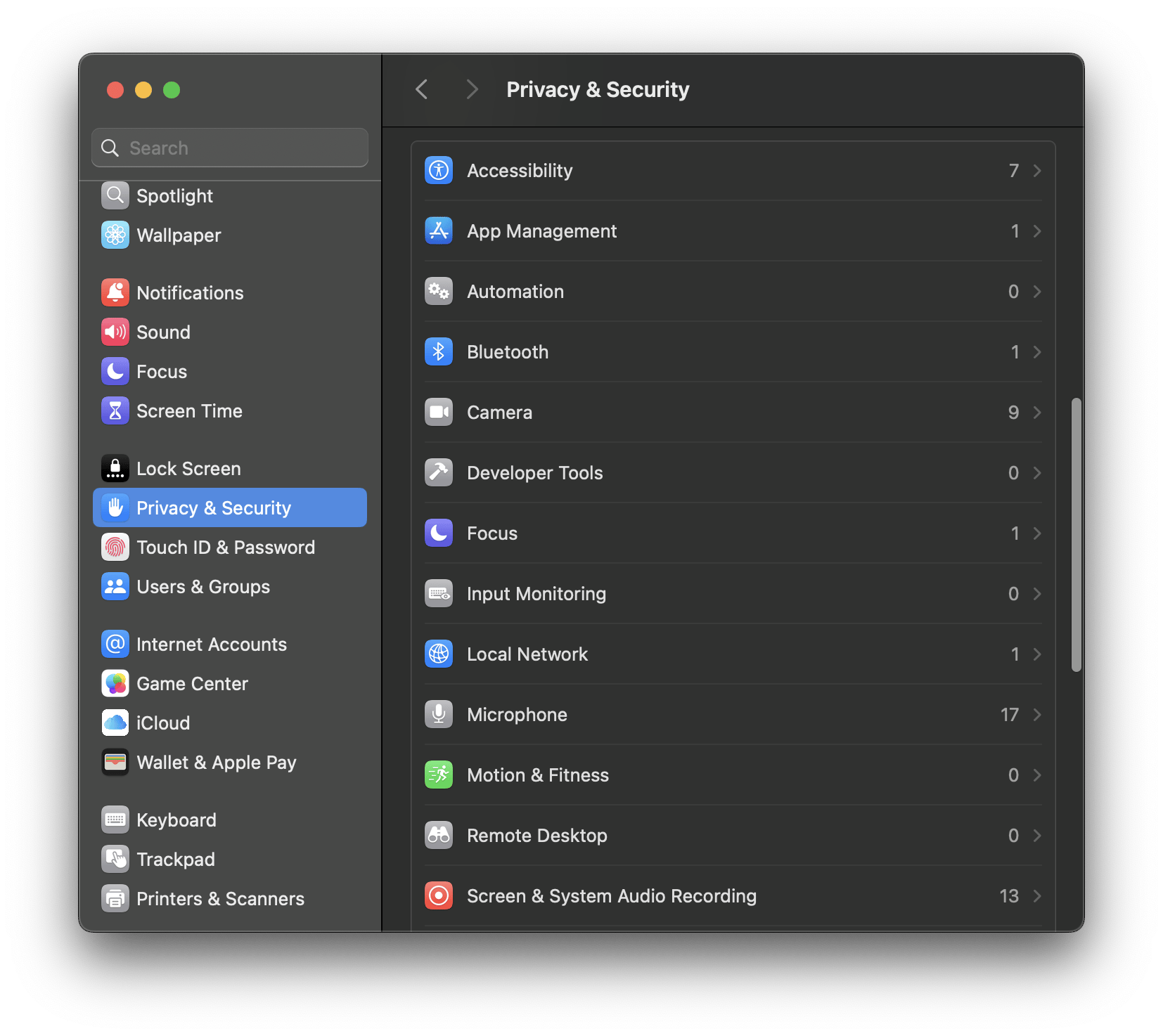Click the Users & Groups people icon
Viewport: 1163px width, 1036px height.
115,587
